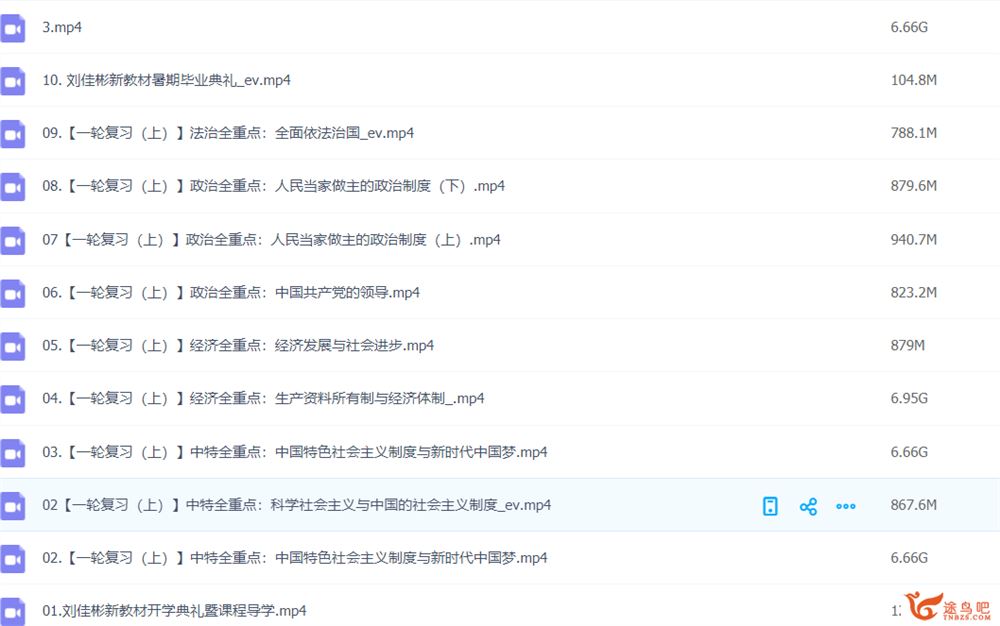Click video icon for 07 人民当家做主的政治制度（上）
This screenshot has width=1000, height=626.
12,241
